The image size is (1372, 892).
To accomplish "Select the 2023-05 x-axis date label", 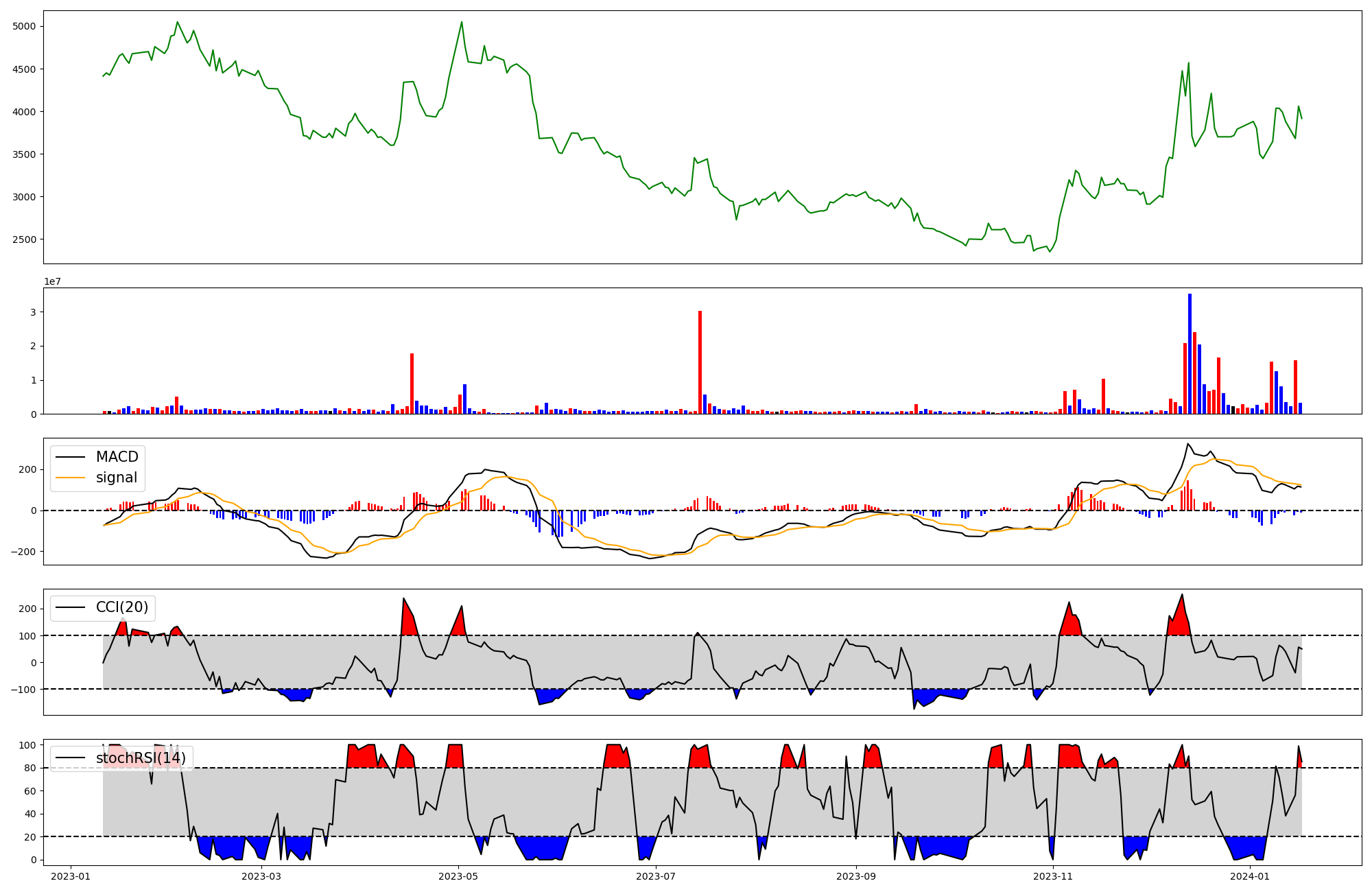I will click(458, 876).
